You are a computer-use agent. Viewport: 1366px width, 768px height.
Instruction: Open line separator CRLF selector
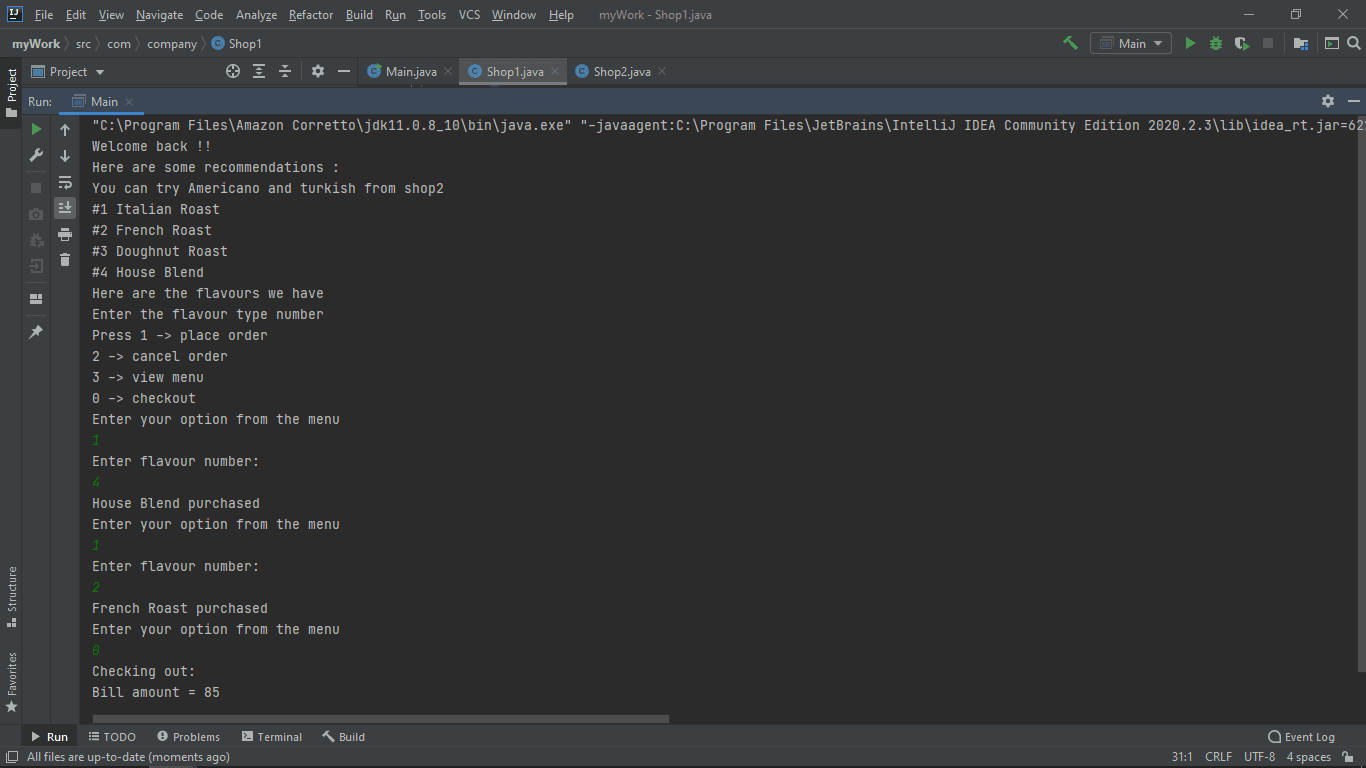point(1218,757)
